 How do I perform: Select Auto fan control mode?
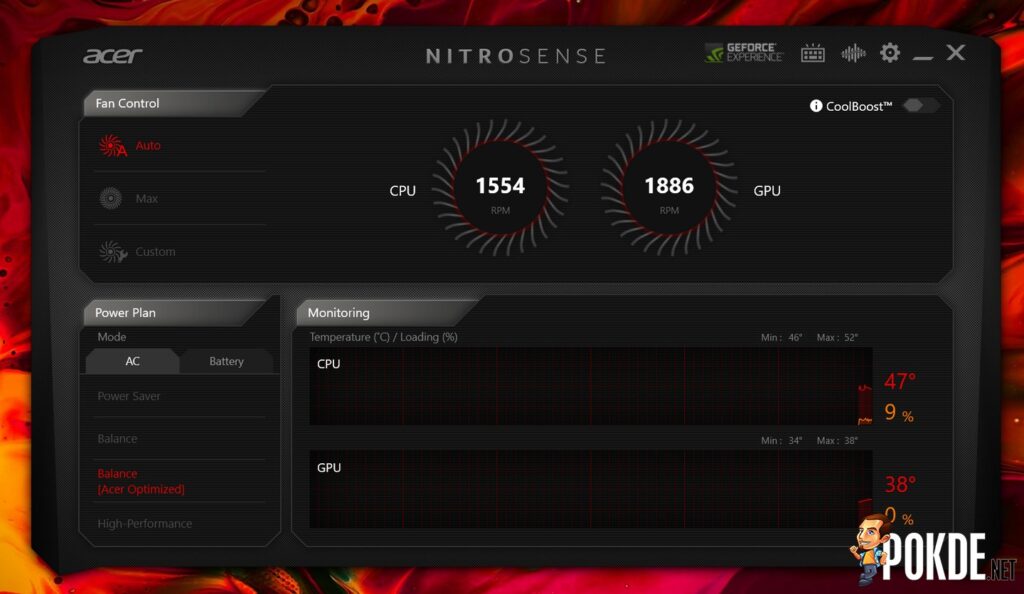point(148,146)
